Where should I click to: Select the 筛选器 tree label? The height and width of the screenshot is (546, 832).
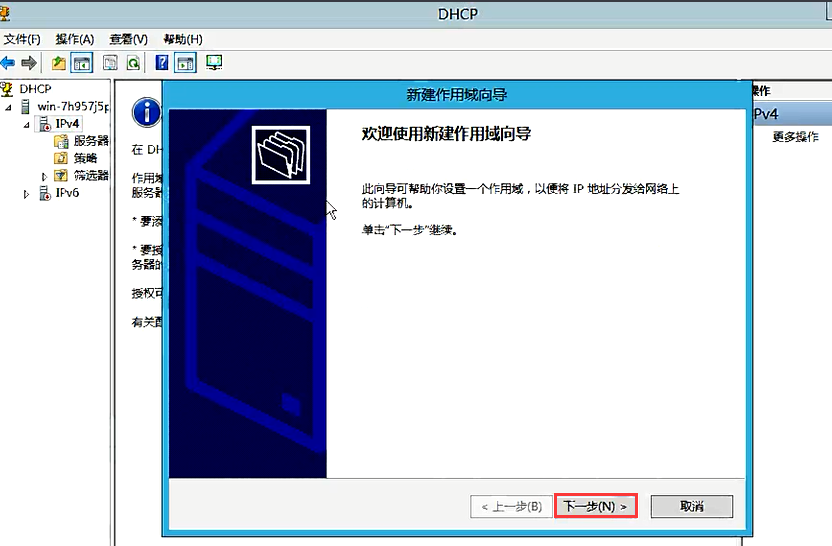tap(91, 175)
